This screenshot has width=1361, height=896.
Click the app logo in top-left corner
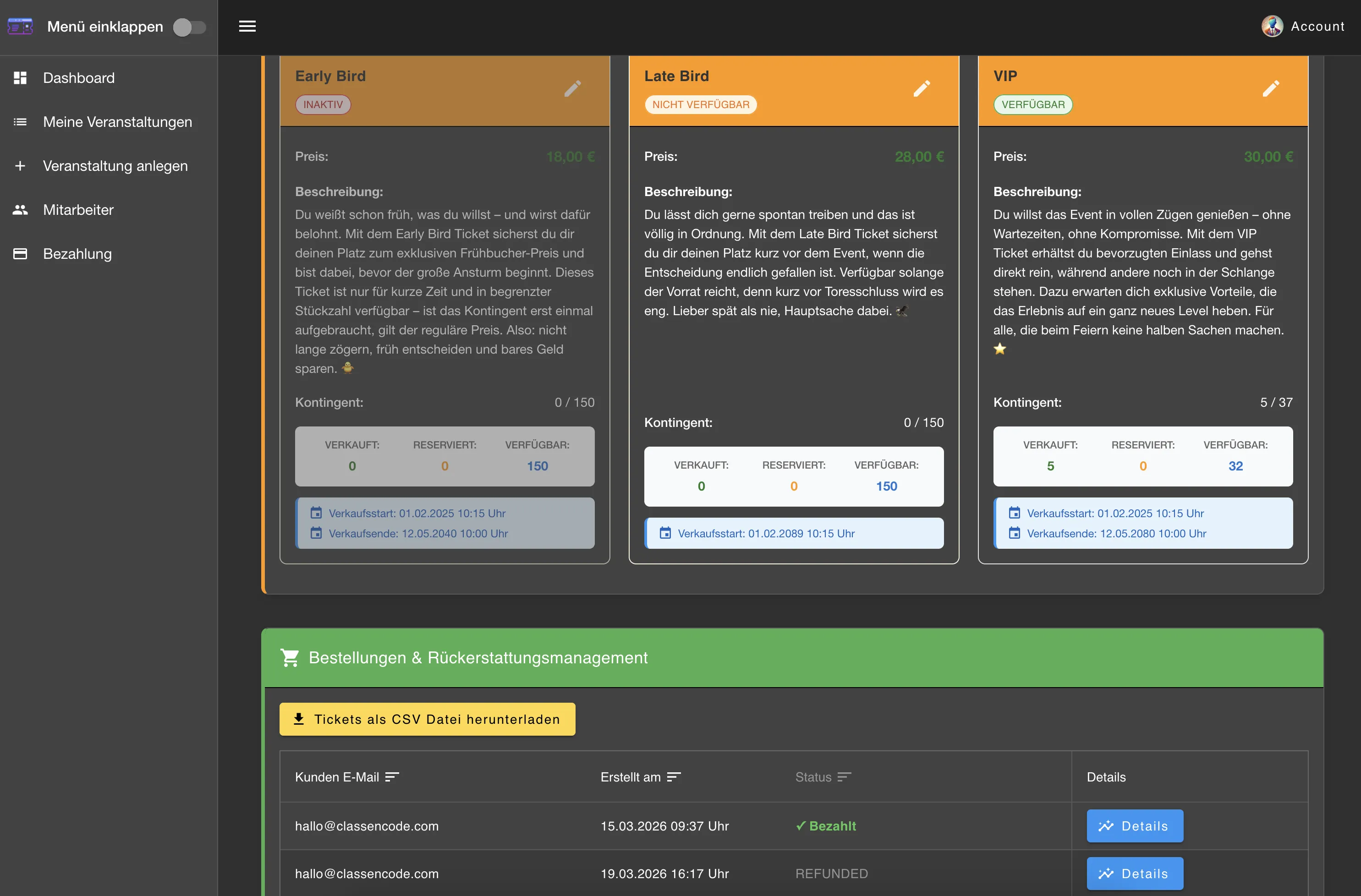[x=20, y=26]
